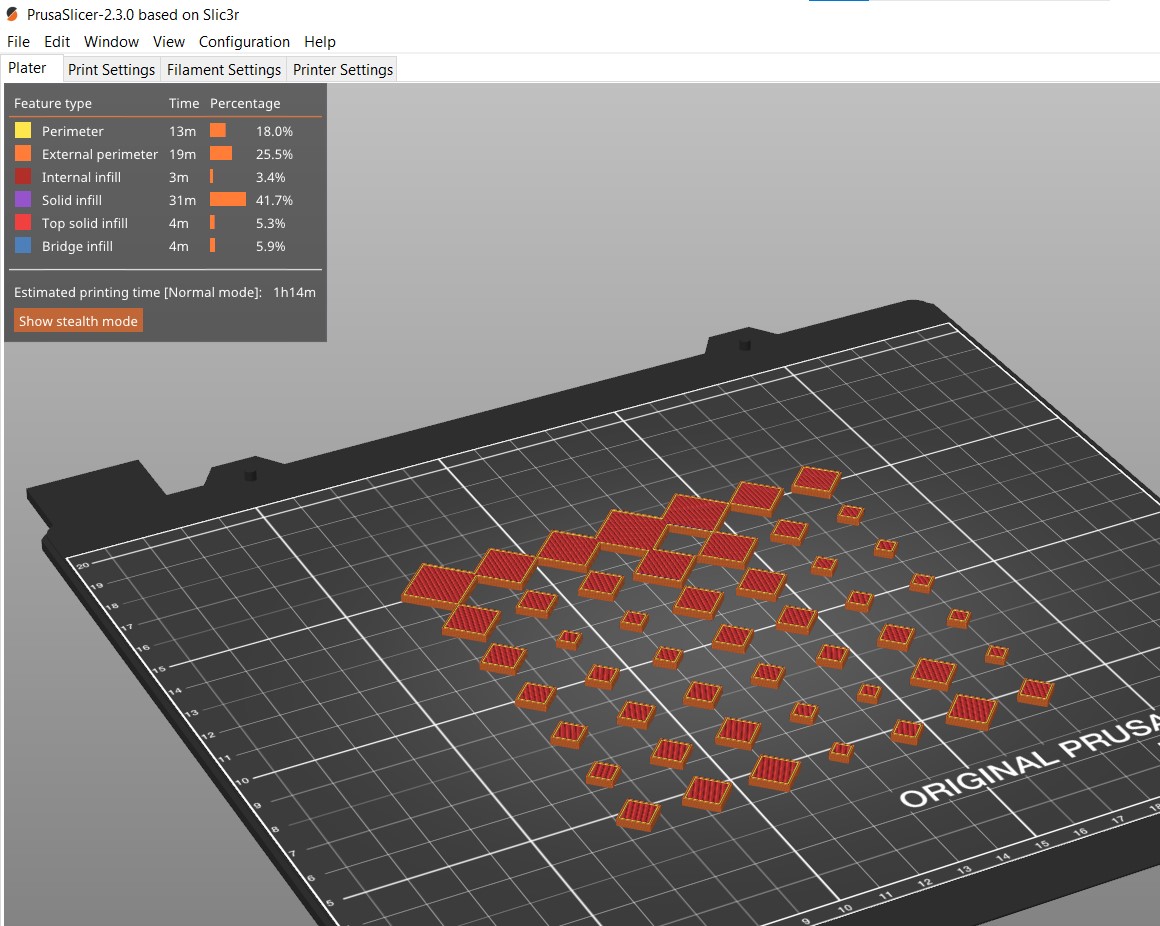
Task: Click the red Top solid infill swatch
Action: (23, 222)
